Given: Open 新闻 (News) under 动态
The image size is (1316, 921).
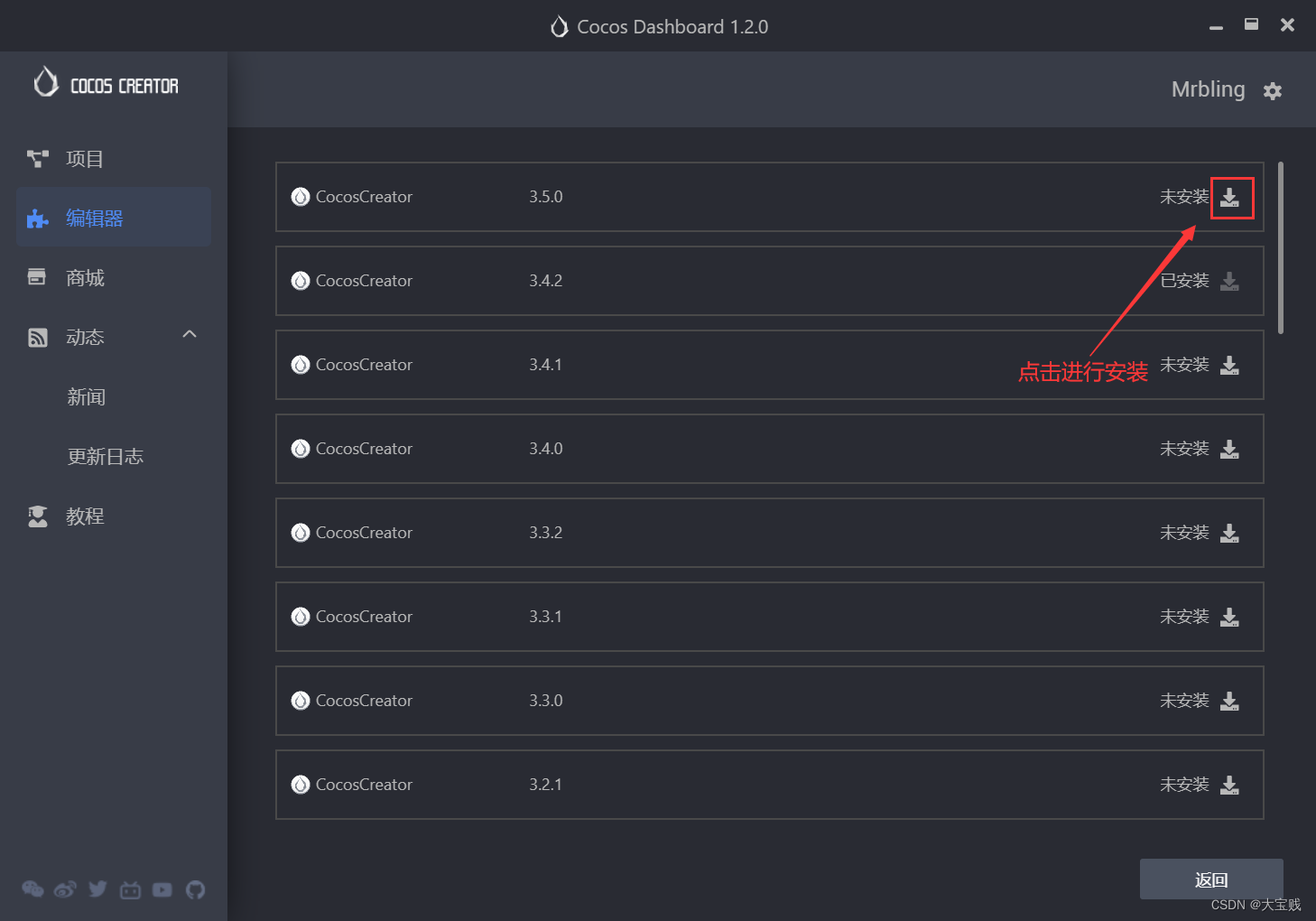Looking at the screenshot, I should point(87,397).
